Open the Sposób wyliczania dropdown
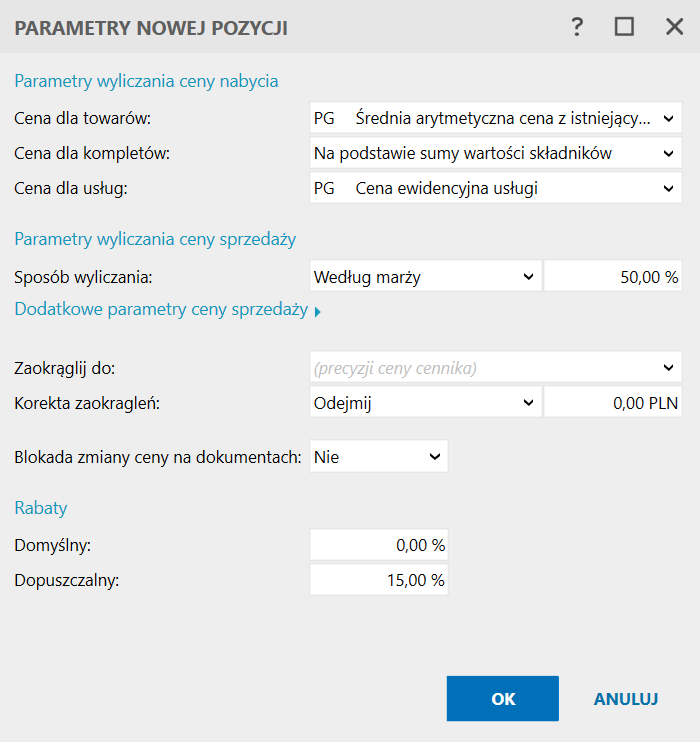This screenshot has height=742, width=700. [425, 277]
